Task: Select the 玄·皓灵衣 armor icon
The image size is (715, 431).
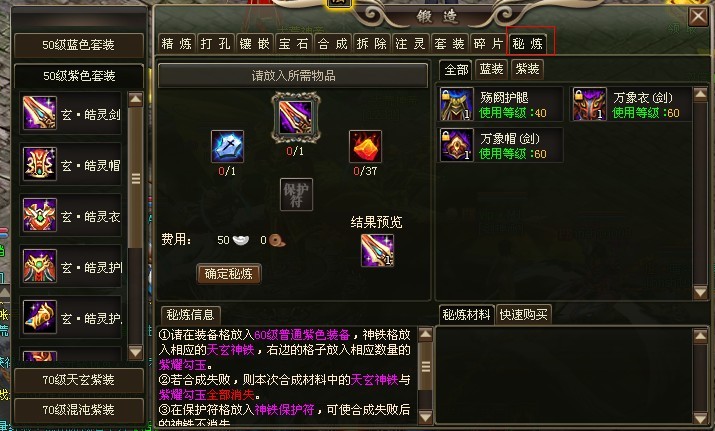Action: click(40, 215)
